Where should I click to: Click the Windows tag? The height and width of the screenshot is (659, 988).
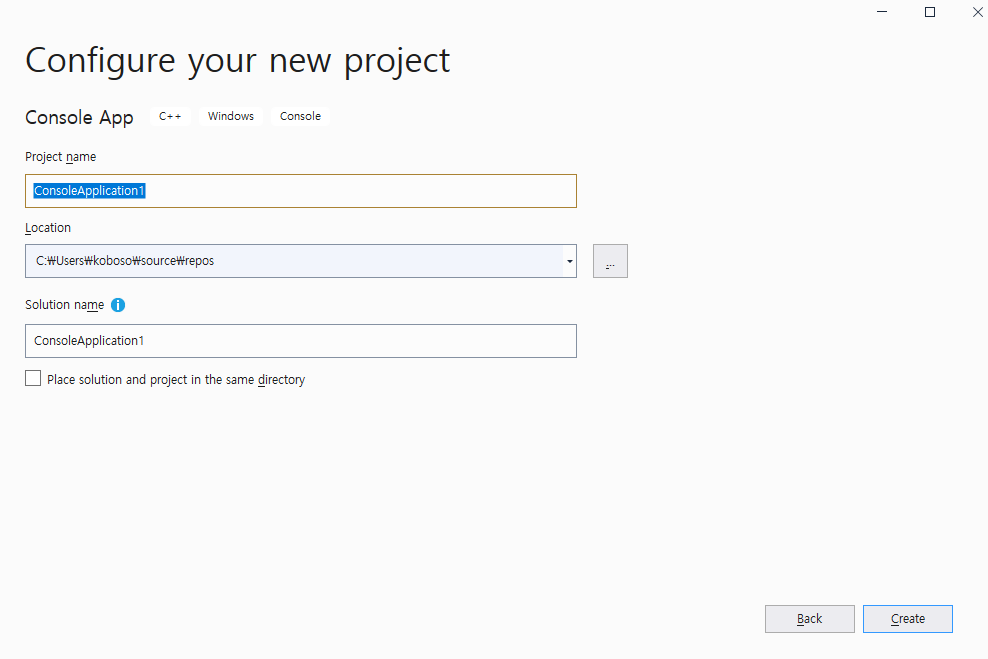click(231, 117)
